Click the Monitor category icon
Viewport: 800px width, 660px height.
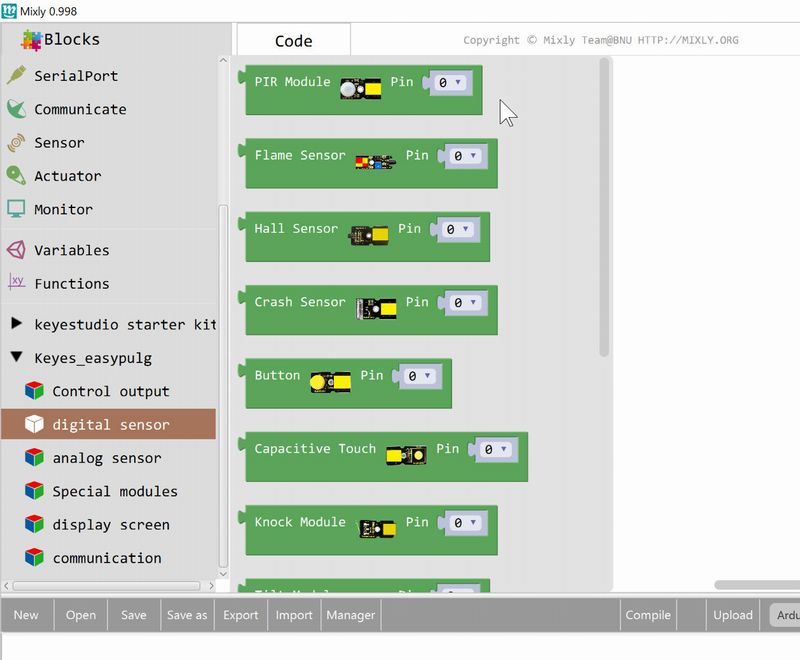[x=16, y=209]
